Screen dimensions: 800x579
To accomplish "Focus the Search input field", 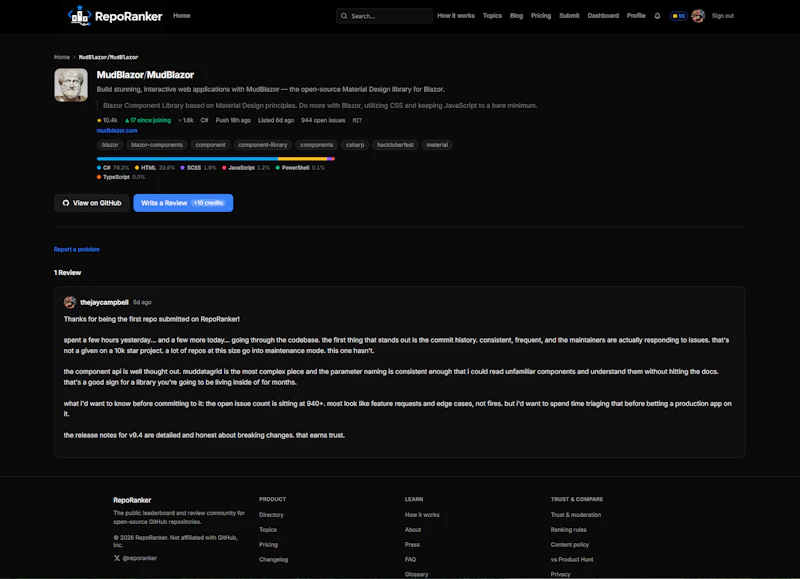I will 384,16.
